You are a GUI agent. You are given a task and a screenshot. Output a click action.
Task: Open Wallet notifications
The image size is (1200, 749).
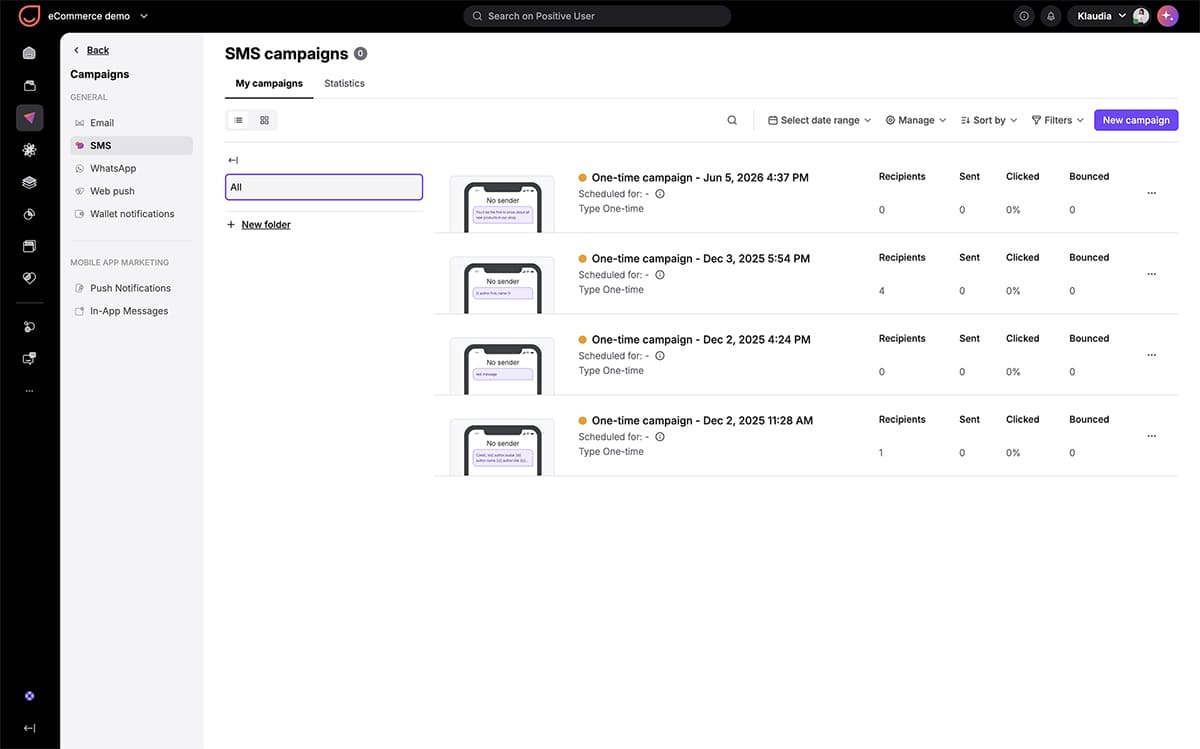131,214
